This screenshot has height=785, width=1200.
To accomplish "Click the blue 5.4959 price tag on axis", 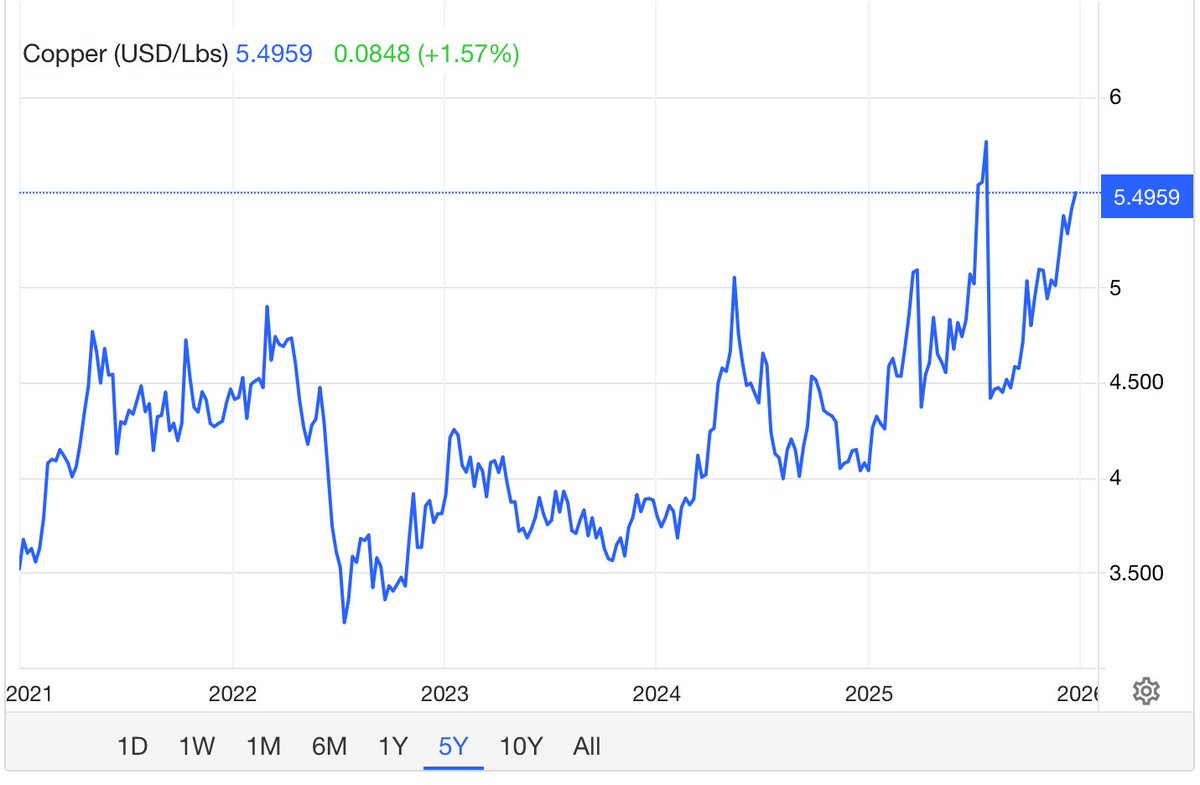I will (1145, 197).
